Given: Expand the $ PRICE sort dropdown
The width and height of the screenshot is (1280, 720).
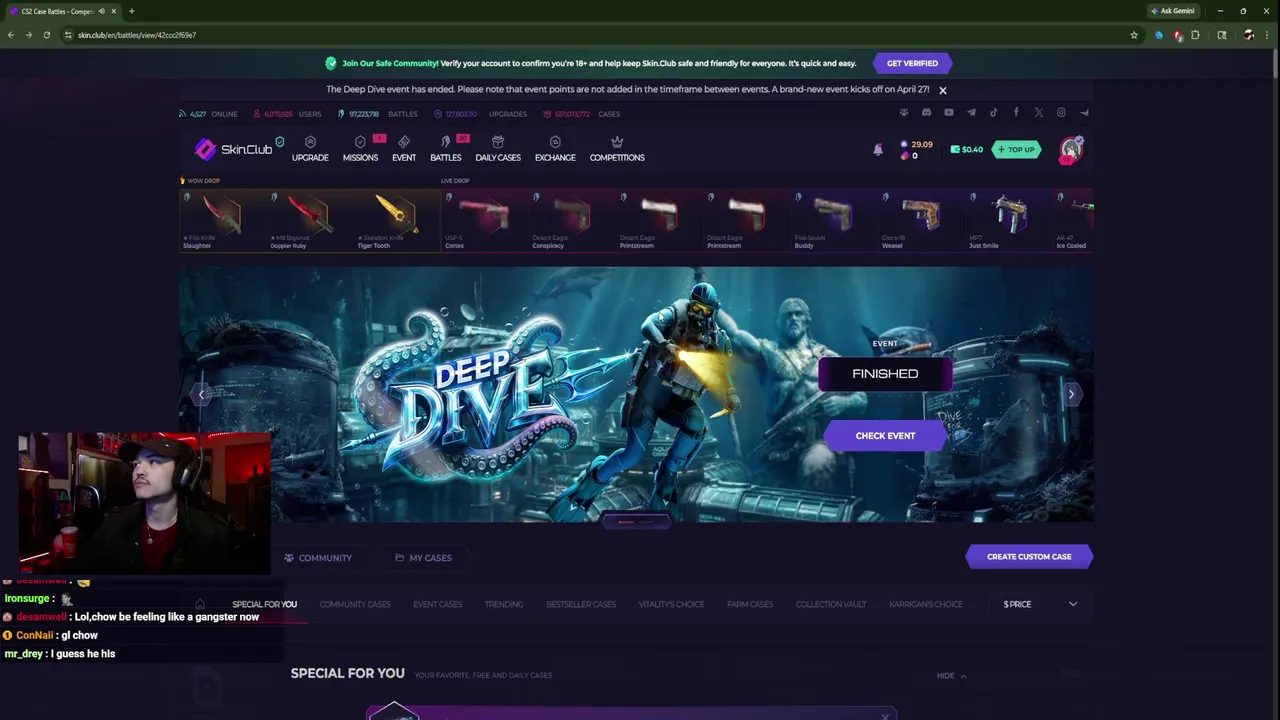Looking at the screenshot, I should 1041,604.
